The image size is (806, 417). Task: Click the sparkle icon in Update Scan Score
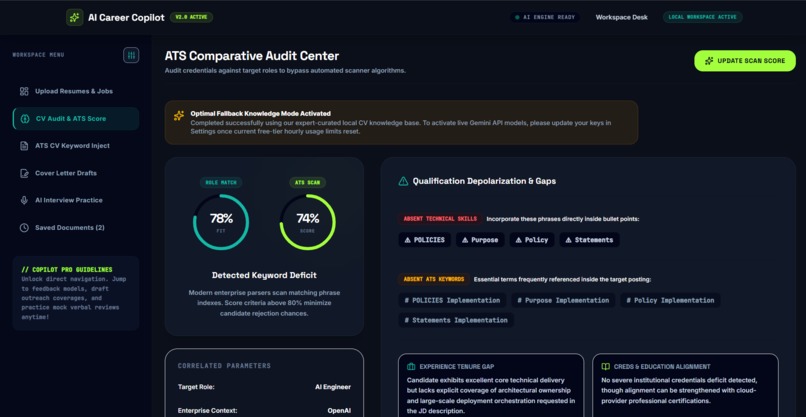[709, 61]
